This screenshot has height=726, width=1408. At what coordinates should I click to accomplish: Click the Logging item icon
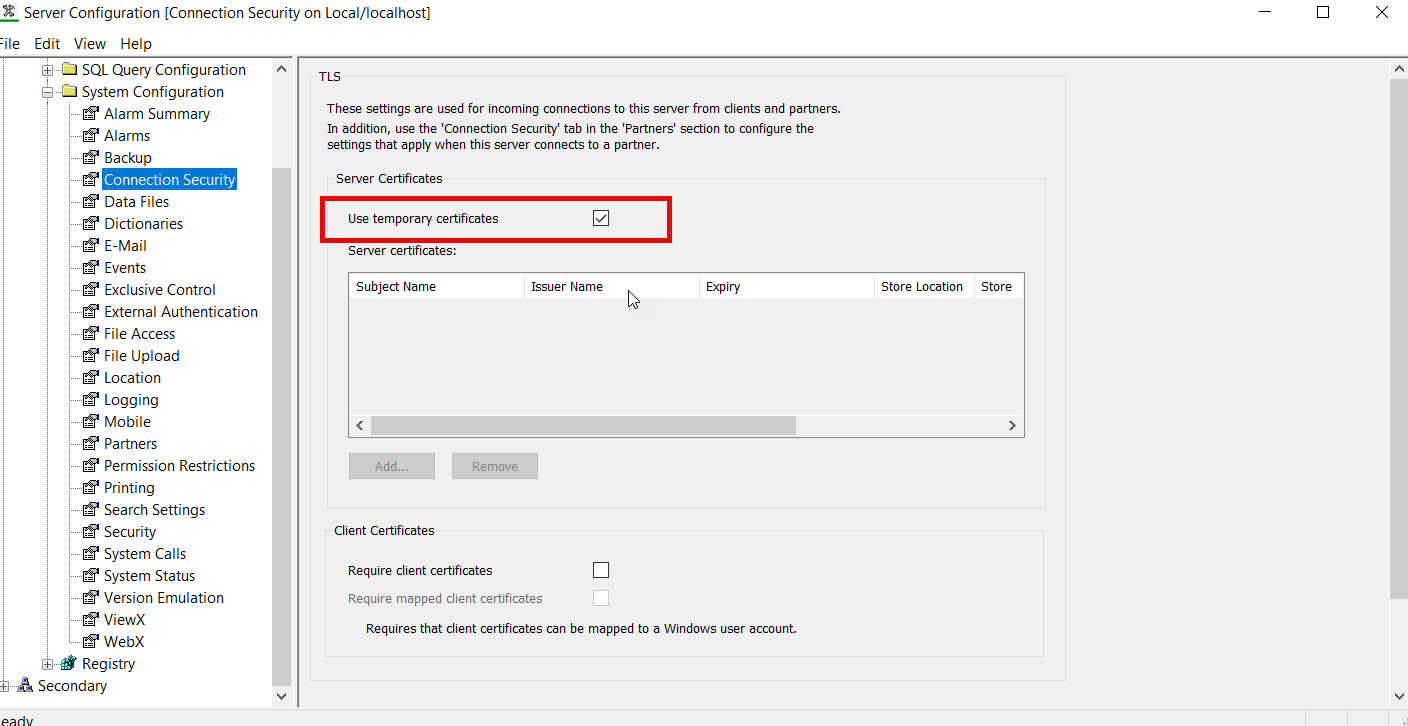point(90,400)
